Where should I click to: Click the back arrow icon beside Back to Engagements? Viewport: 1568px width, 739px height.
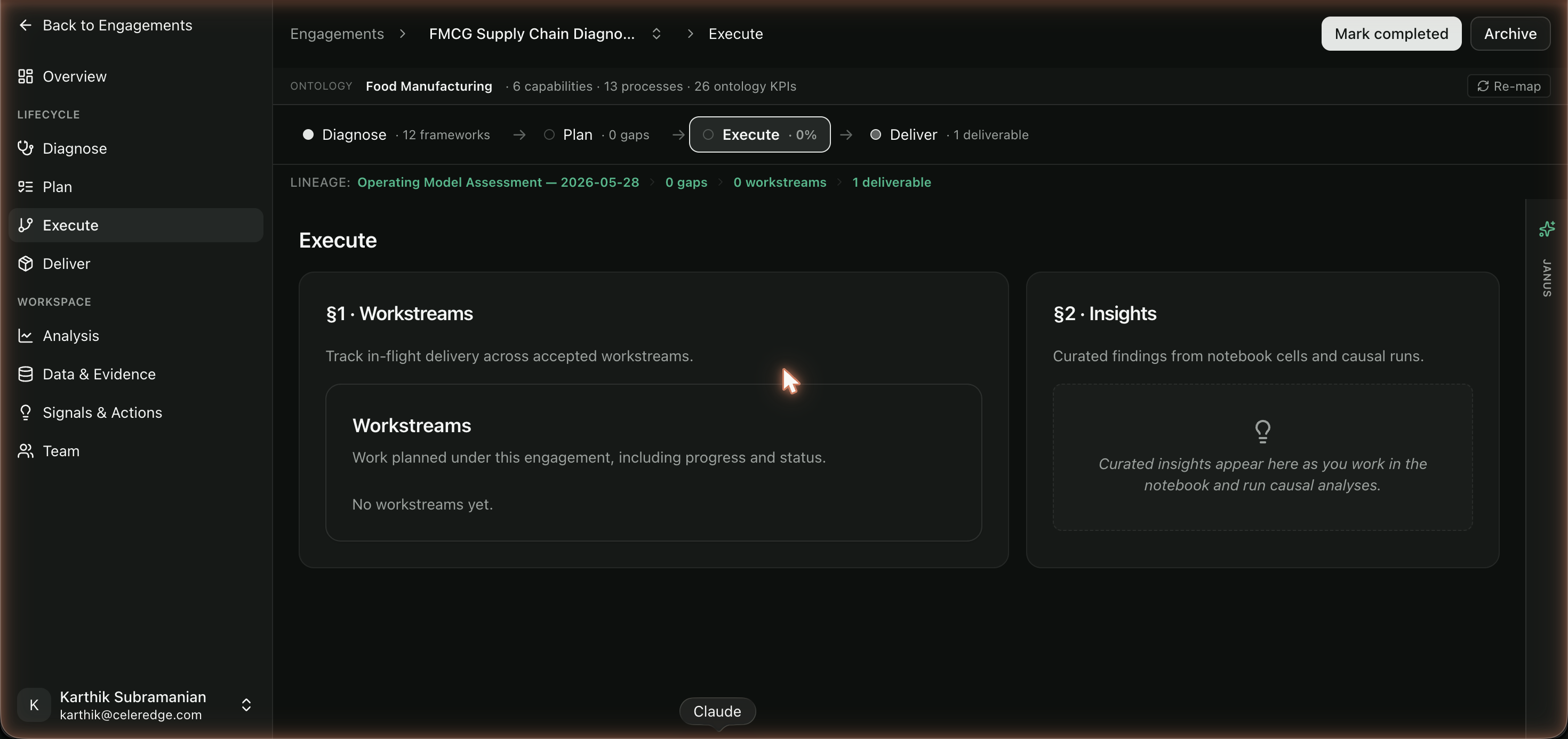(x=25, y=25)
